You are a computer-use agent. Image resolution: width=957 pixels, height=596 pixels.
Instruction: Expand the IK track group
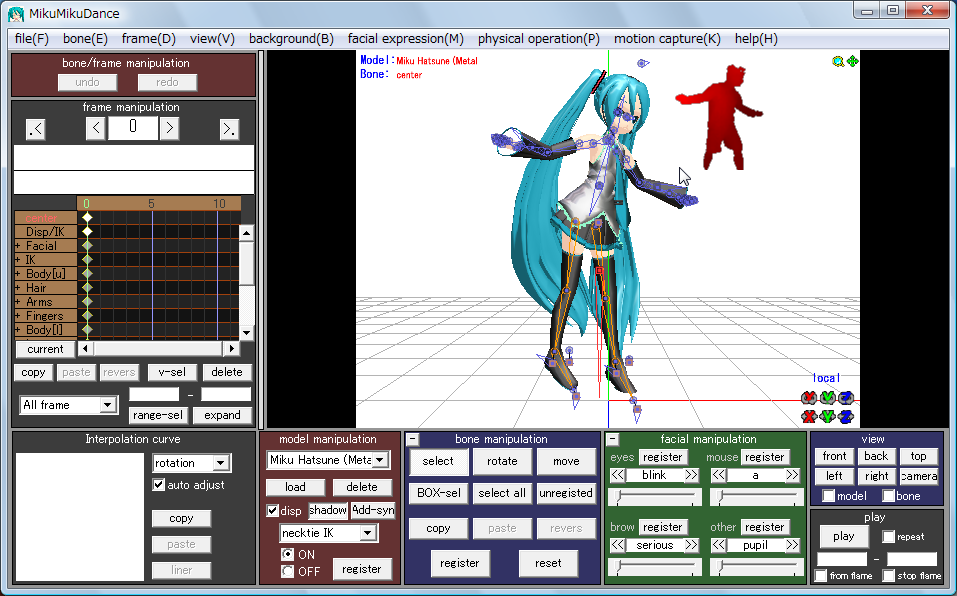18,260
